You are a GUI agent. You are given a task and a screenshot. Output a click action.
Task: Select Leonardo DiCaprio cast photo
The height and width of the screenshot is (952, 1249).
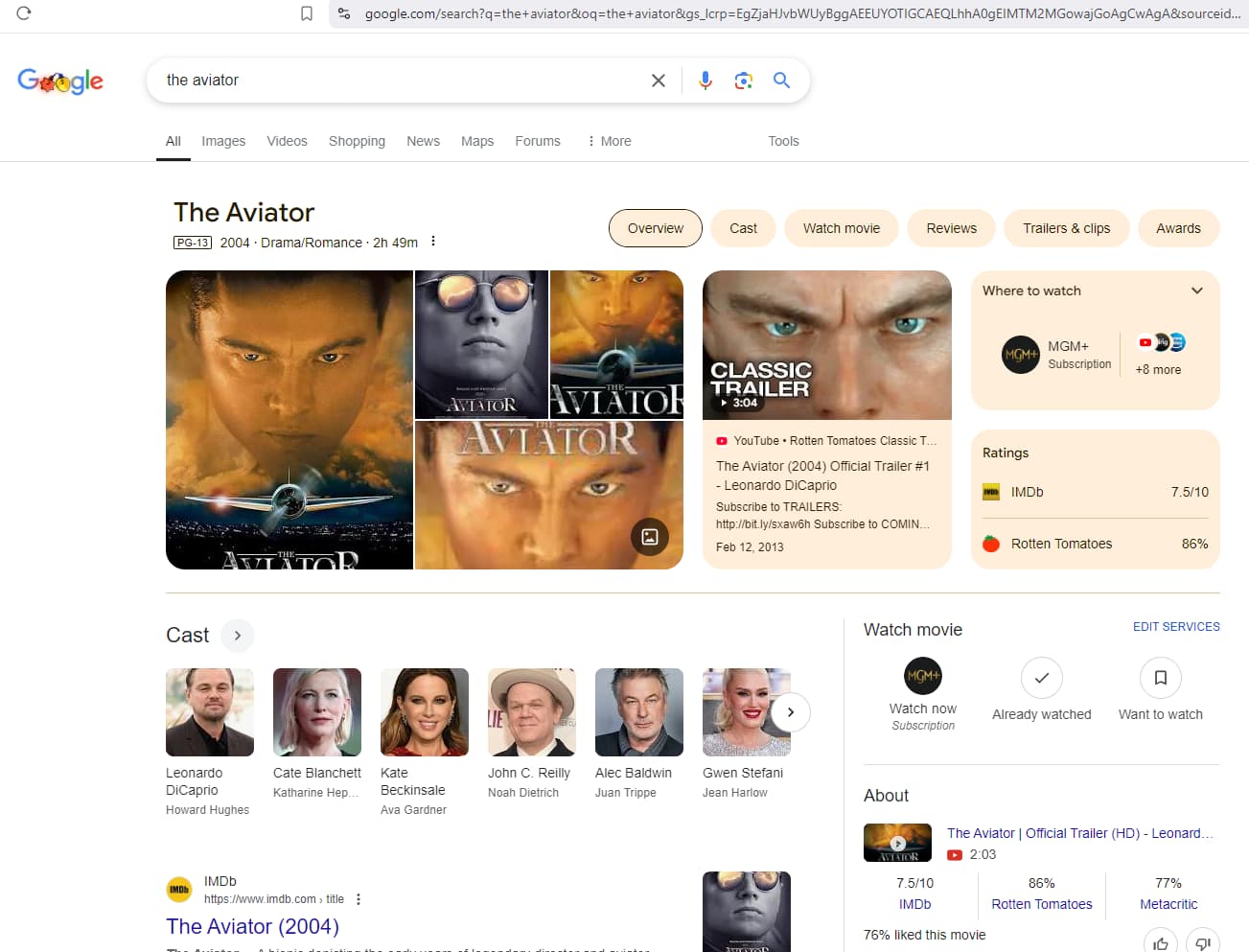(210, 712)
